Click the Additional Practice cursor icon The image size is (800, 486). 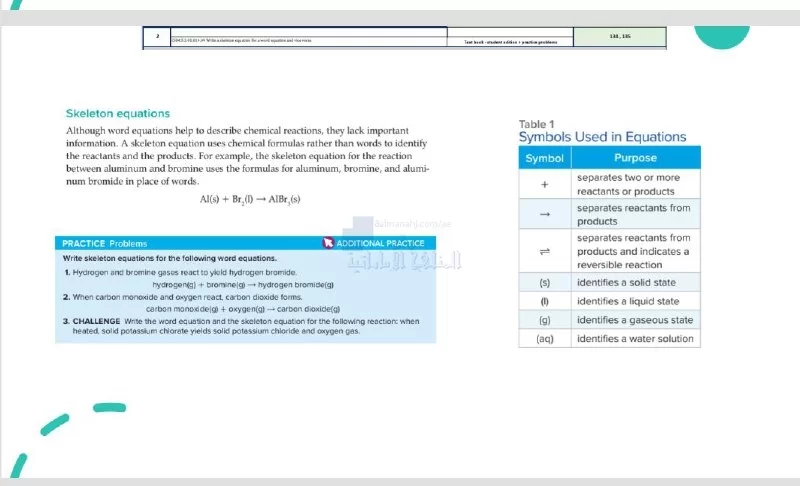pyautogui.click(x=328, y=243)
